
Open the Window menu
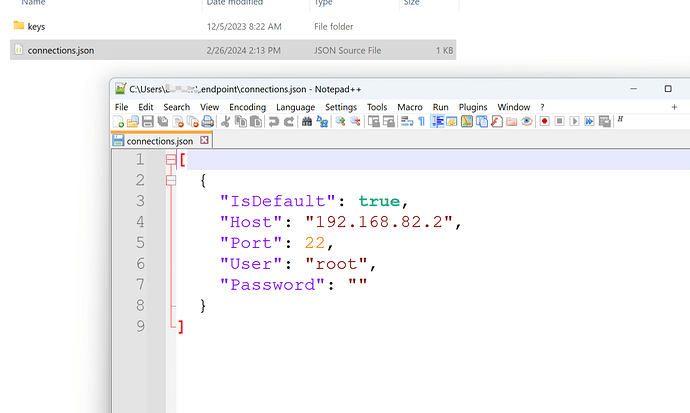coord(514,107)
